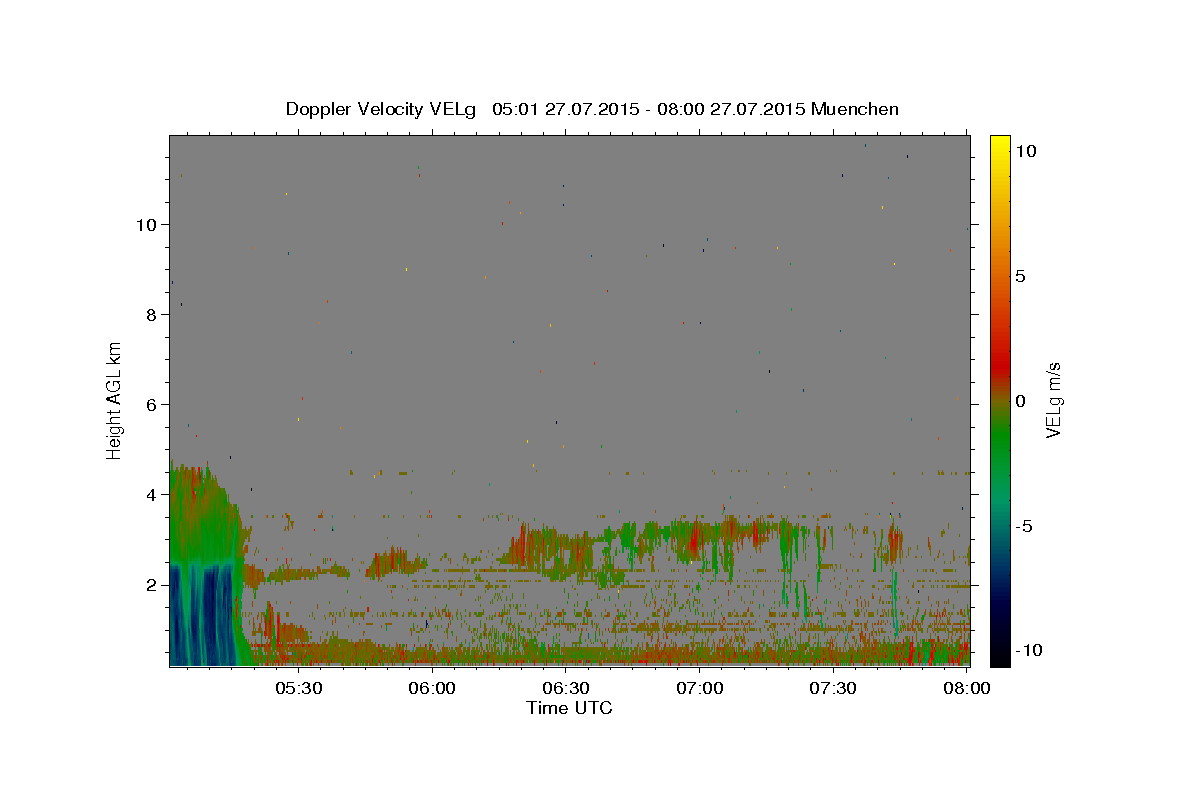This screenshot has height=800, width=1200.
Task: Click the colorbar tick value 0
Action: click(1020, 401)
